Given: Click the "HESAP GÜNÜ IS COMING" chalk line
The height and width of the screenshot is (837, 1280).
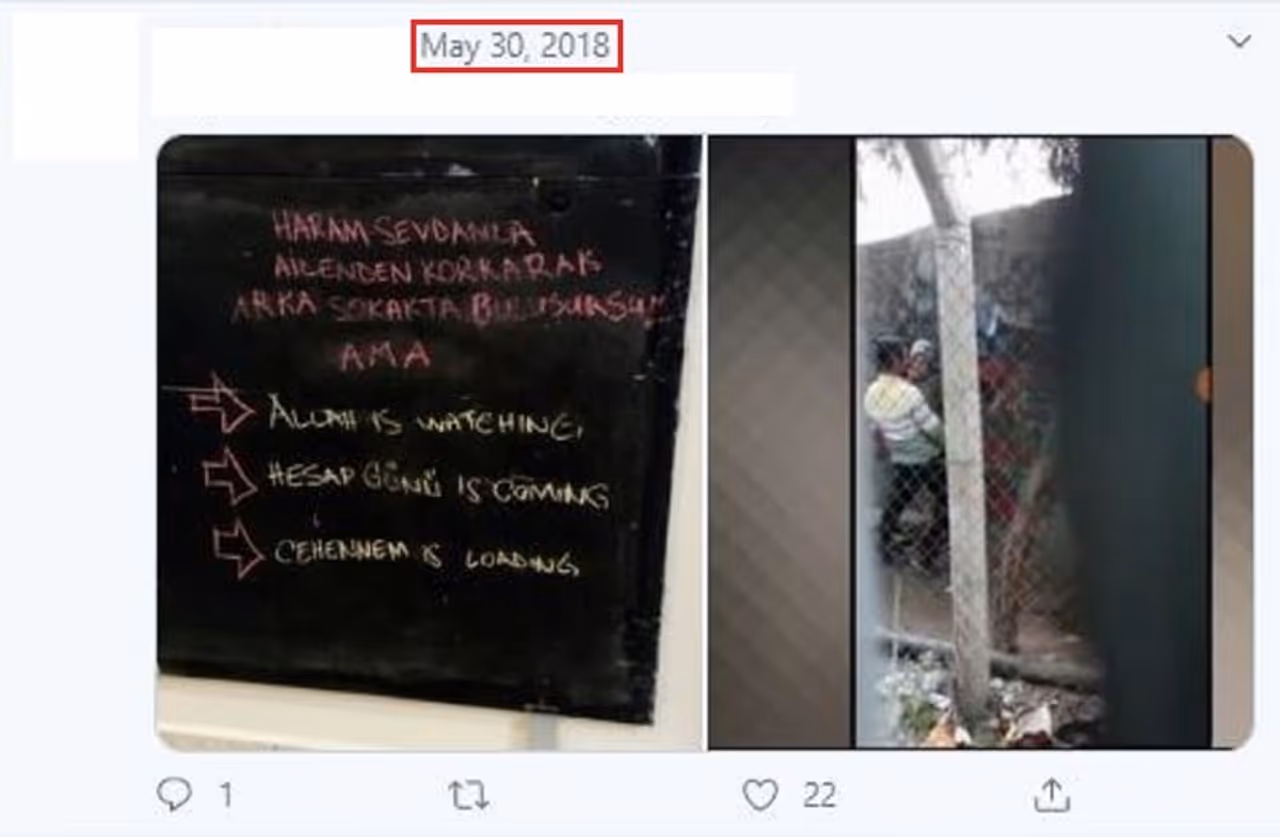Looking at the screenshot, I should (436, 485).
